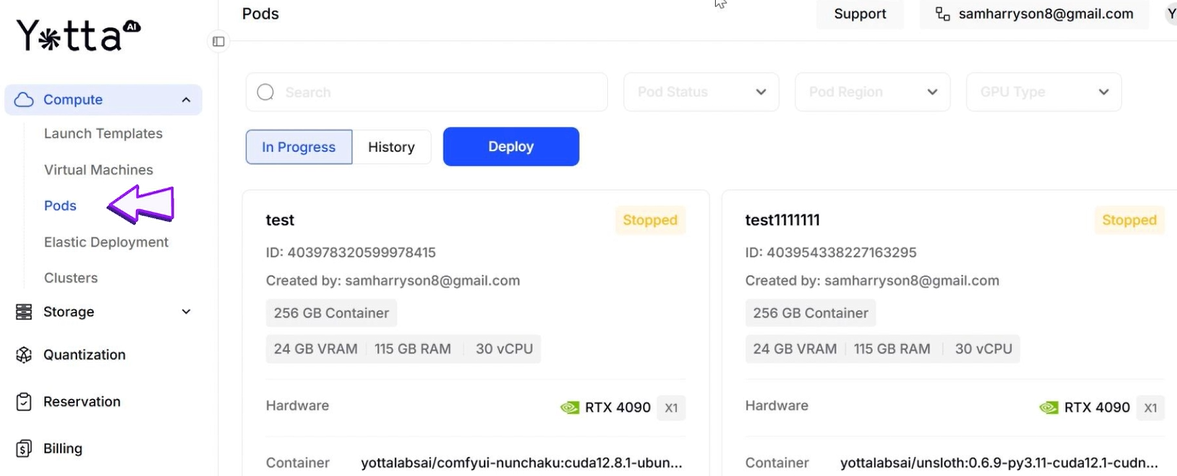
Task: Open the Pod Region dropdown
Action: point(872,92)
